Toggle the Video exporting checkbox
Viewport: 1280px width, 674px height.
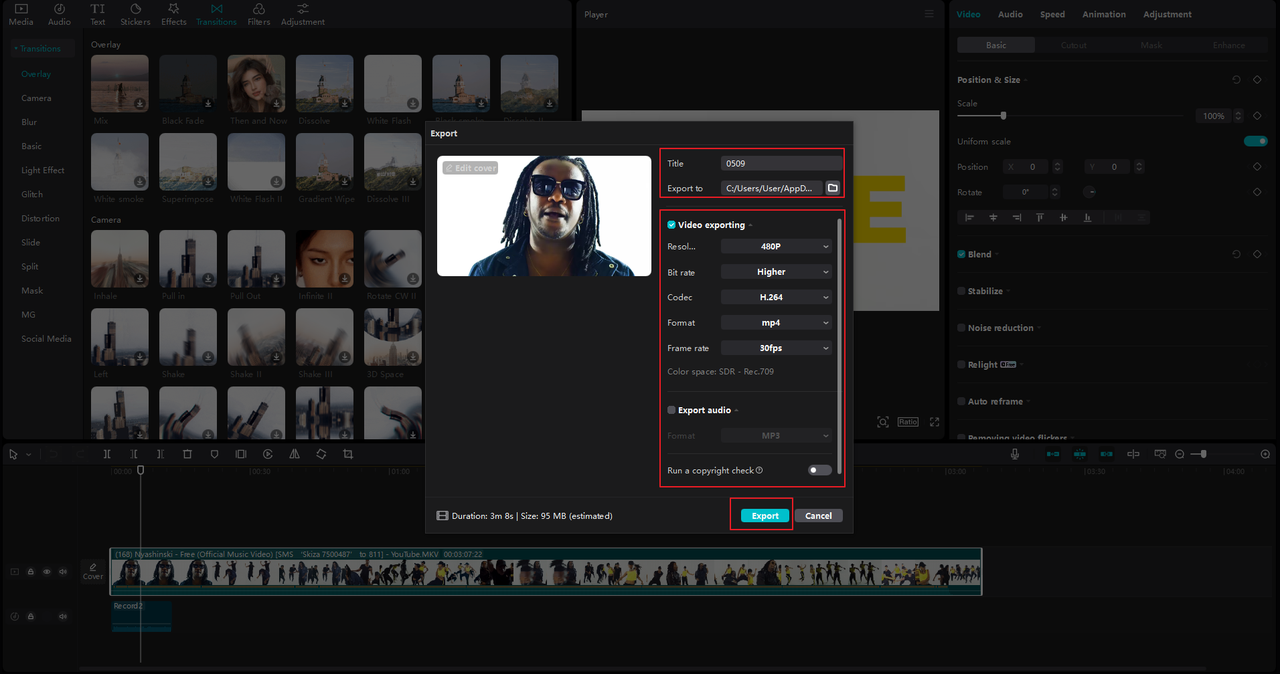(672, 225)
